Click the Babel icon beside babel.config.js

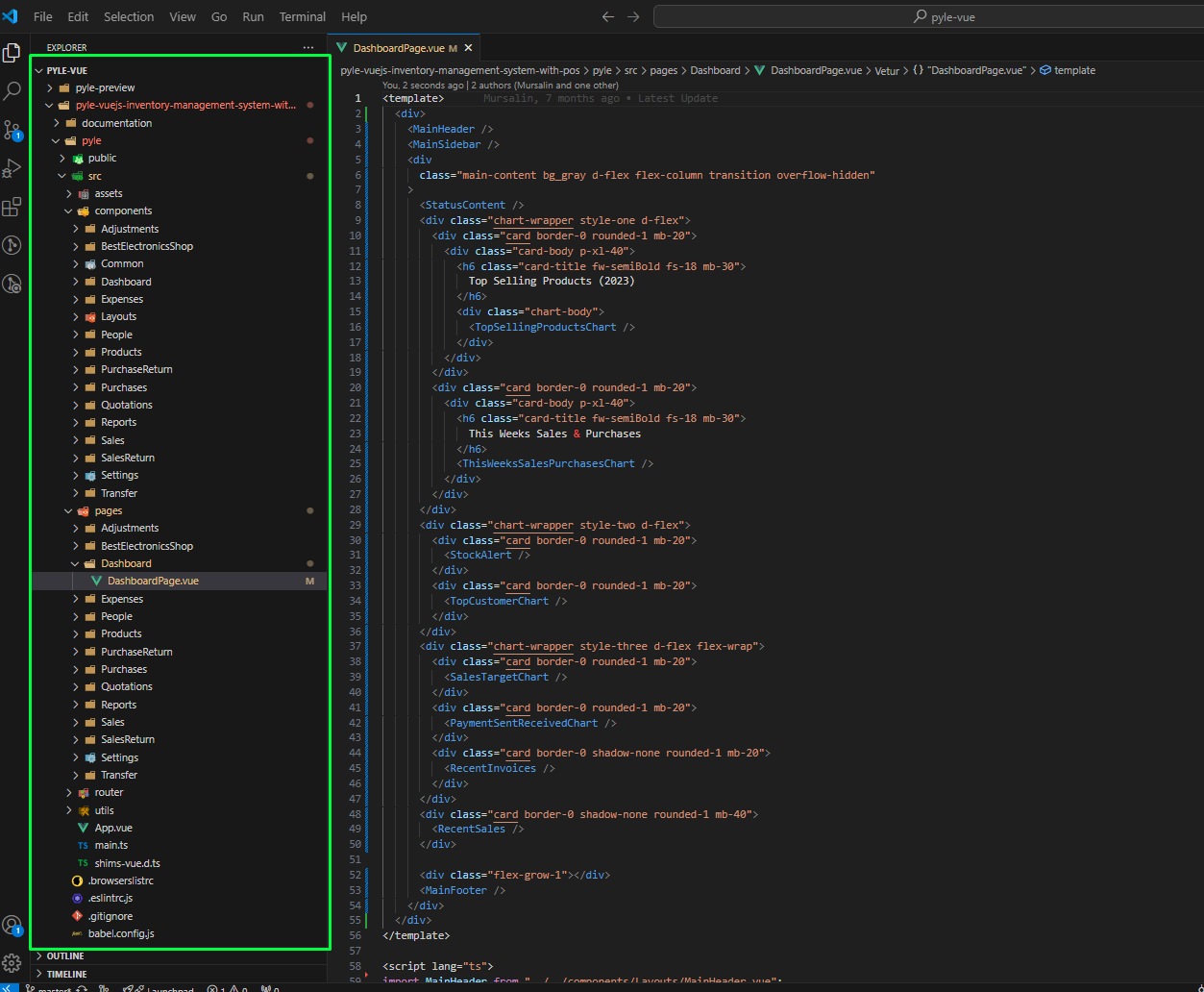[x=78, y=933]
